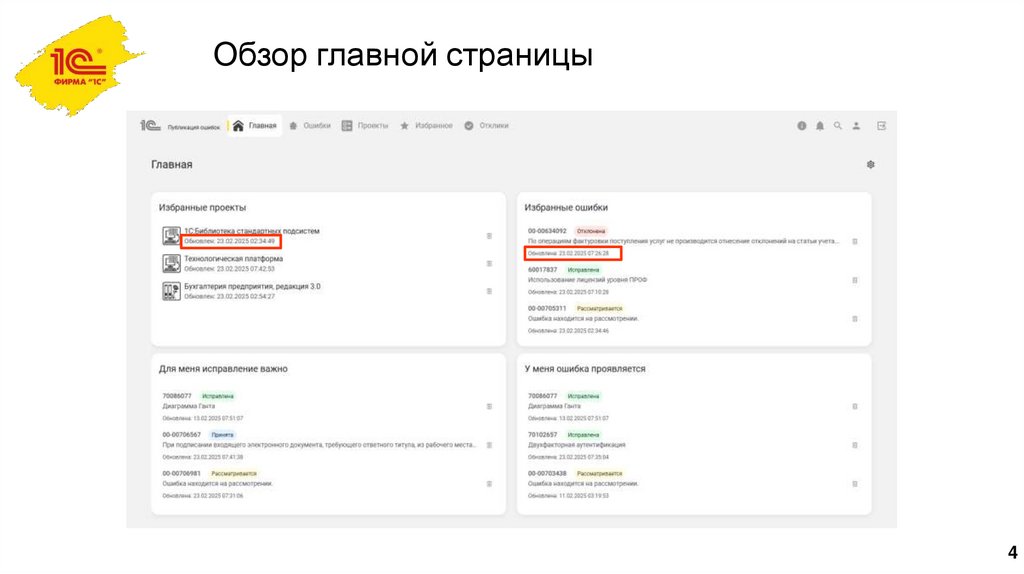Click the У меня ошибка проявляется heading
The image size is (1024, 574).
pos(585,369)
